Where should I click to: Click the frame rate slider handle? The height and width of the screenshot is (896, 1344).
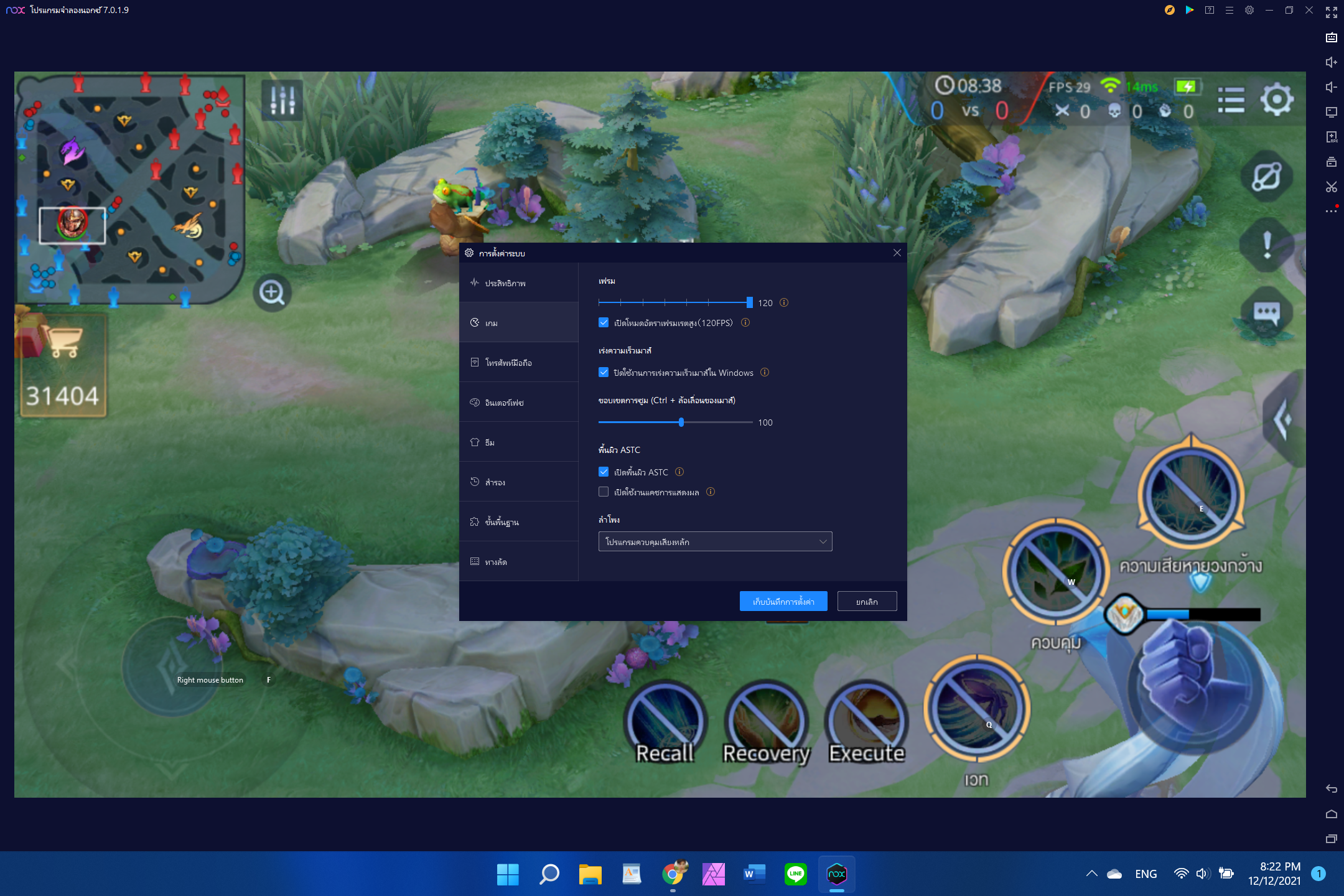(x=749, y=302)
